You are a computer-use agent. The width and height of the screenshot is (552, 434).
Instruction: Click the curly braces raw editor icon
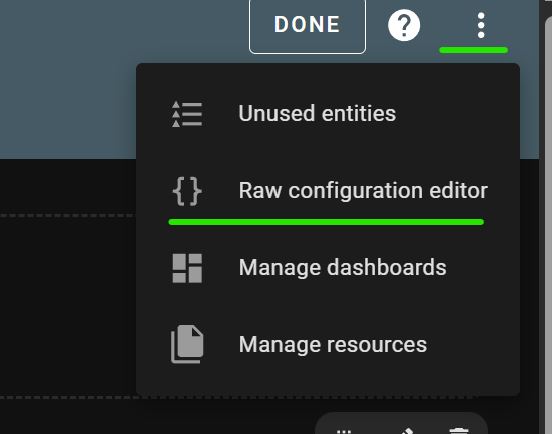[x=187, y=191]
